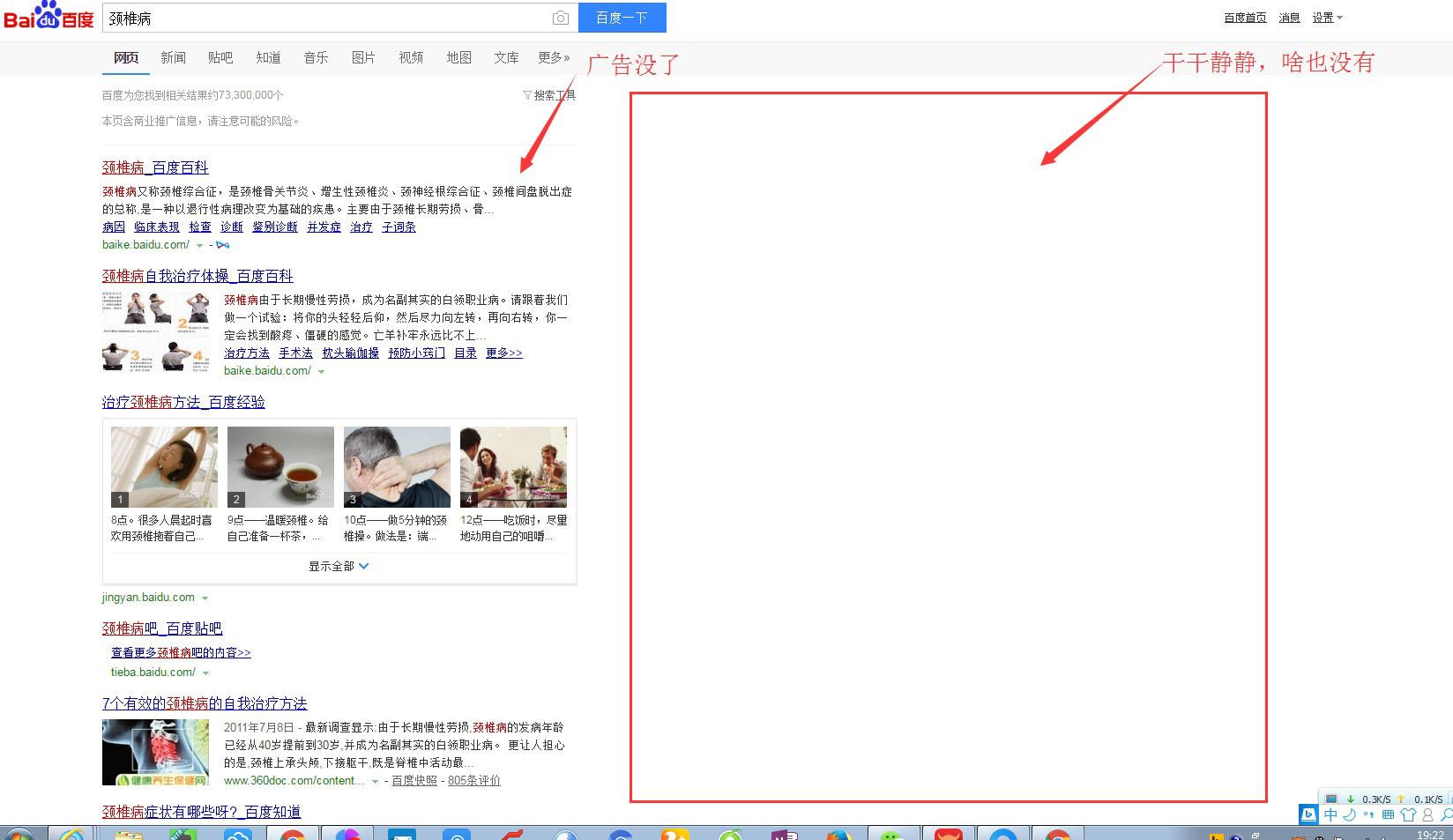Expand the 更多» menu
The image size is (1453, 840).
click(554, 57)
